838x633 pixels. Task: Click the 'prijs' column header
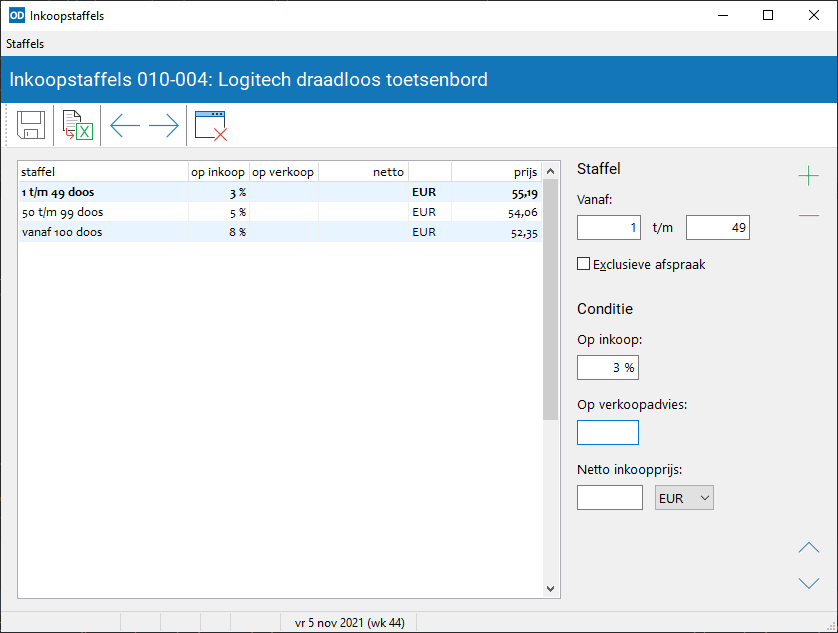click(x=496, y=172)
